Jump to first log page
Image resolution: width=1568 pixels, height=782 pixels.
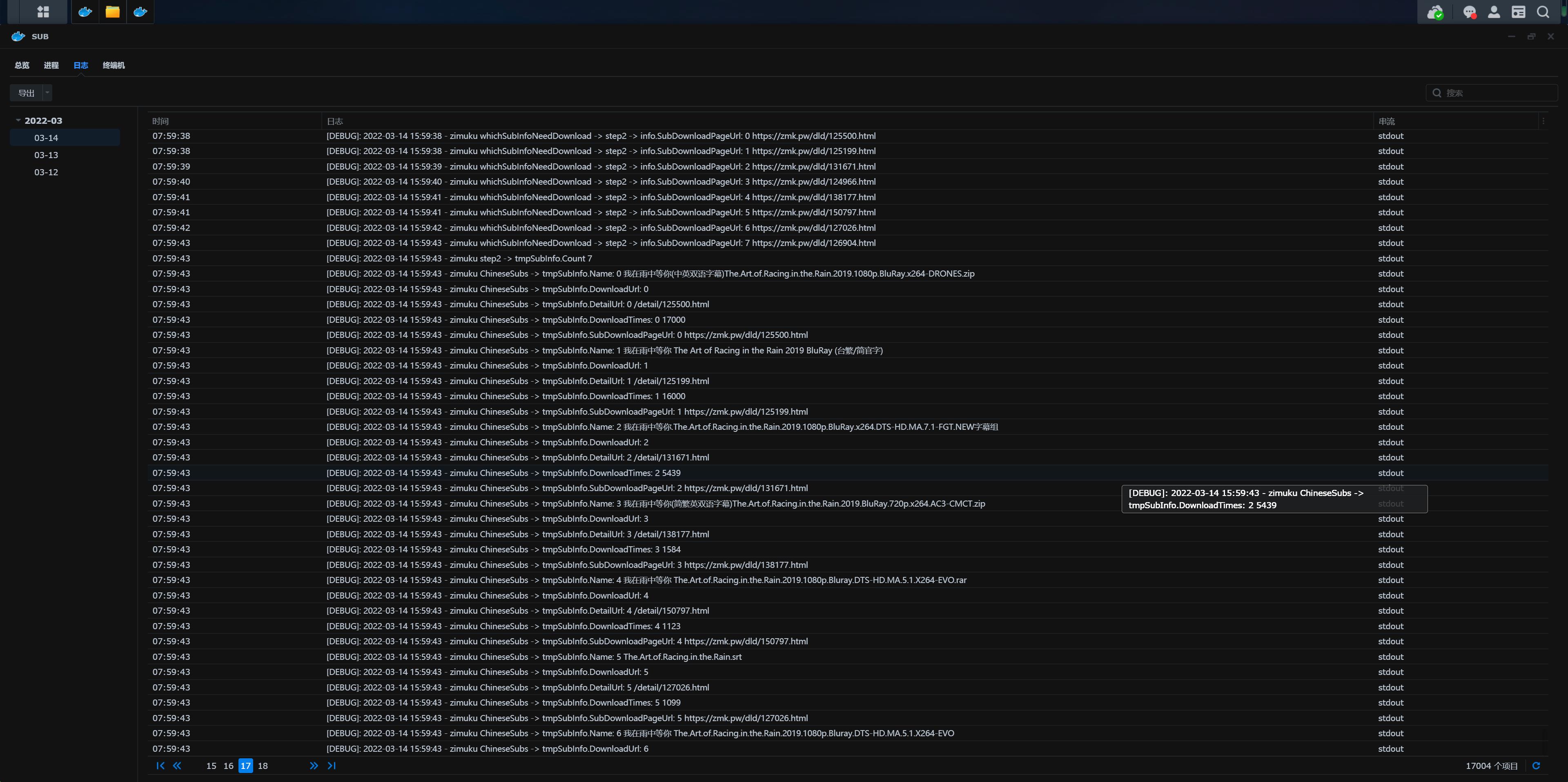pyautogui.click(x=160, y=766)
